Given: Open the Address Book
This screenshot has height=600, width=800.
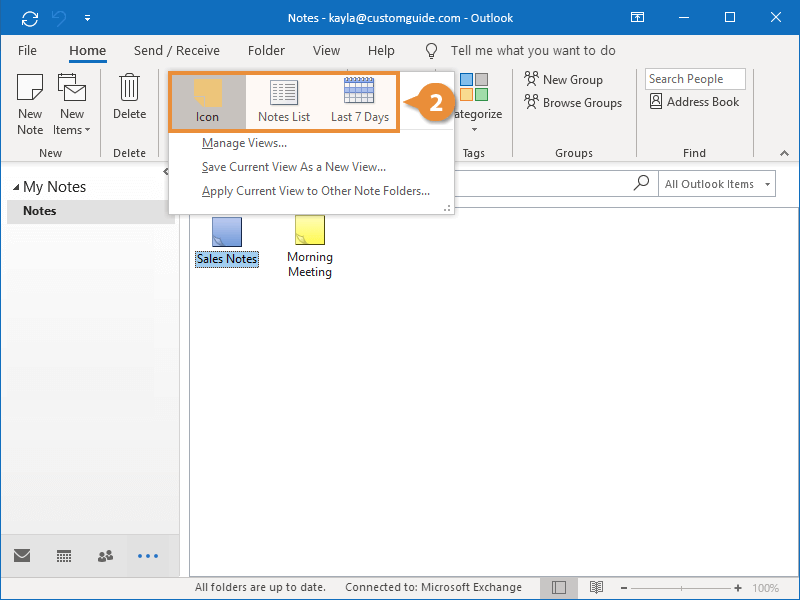Looking at the screenshot, I should [x=694, y=102].
